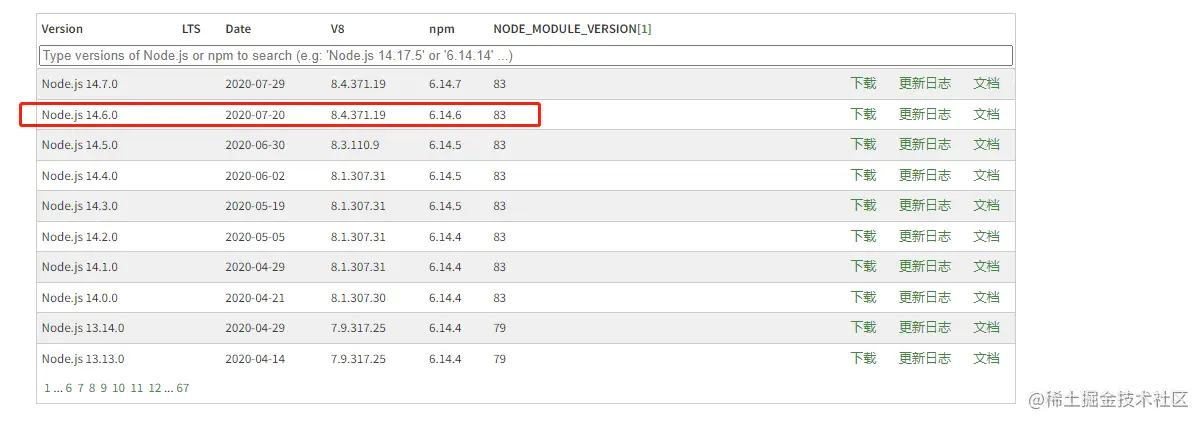Click the npm column header
Viewport: 1204px width, 425px height.
tap(442, 29)
